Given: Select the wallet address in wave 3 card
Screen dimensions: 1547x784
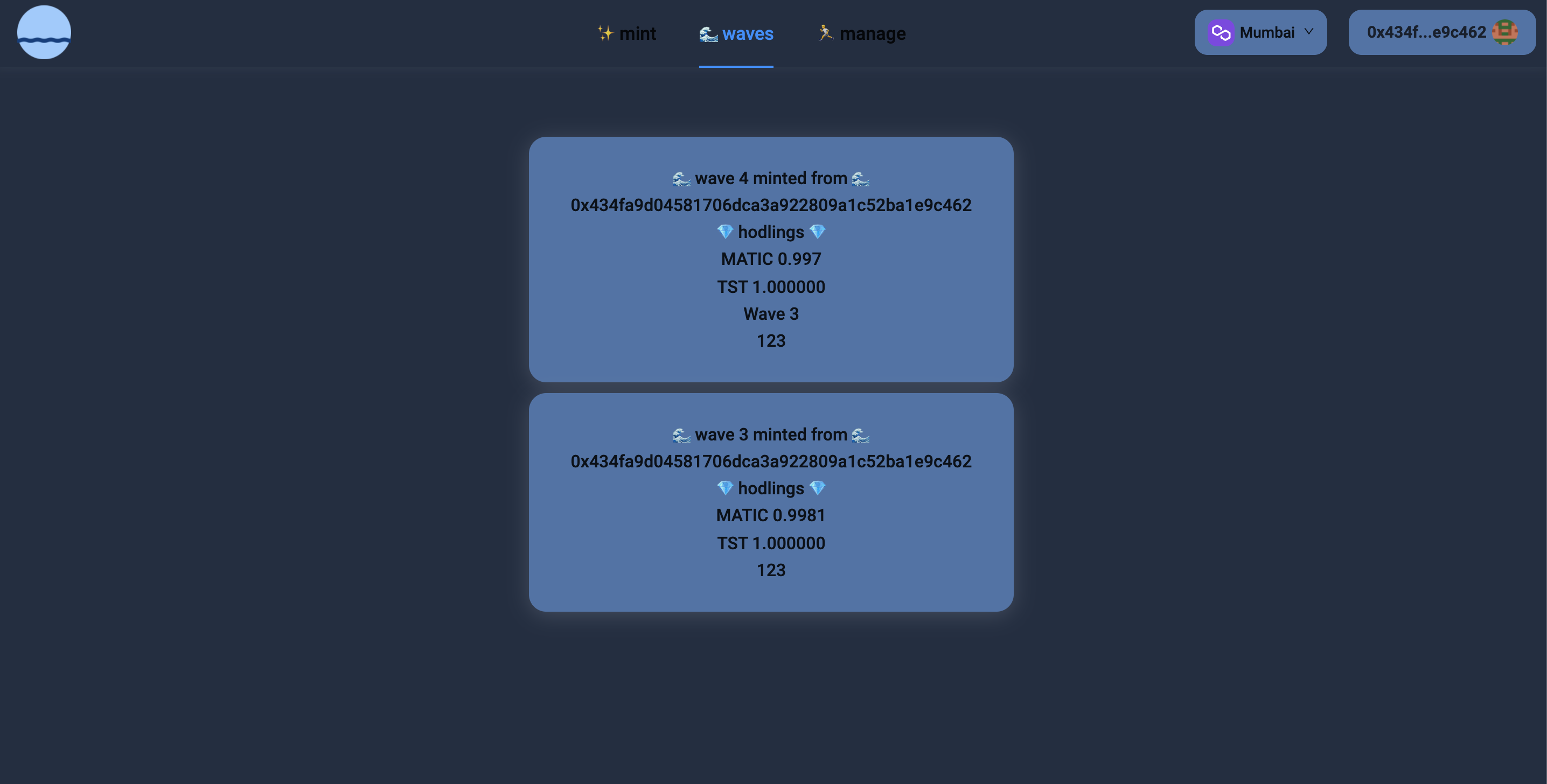Looking at the screenshot, I should pyautogui.click(x=771, y=461).
